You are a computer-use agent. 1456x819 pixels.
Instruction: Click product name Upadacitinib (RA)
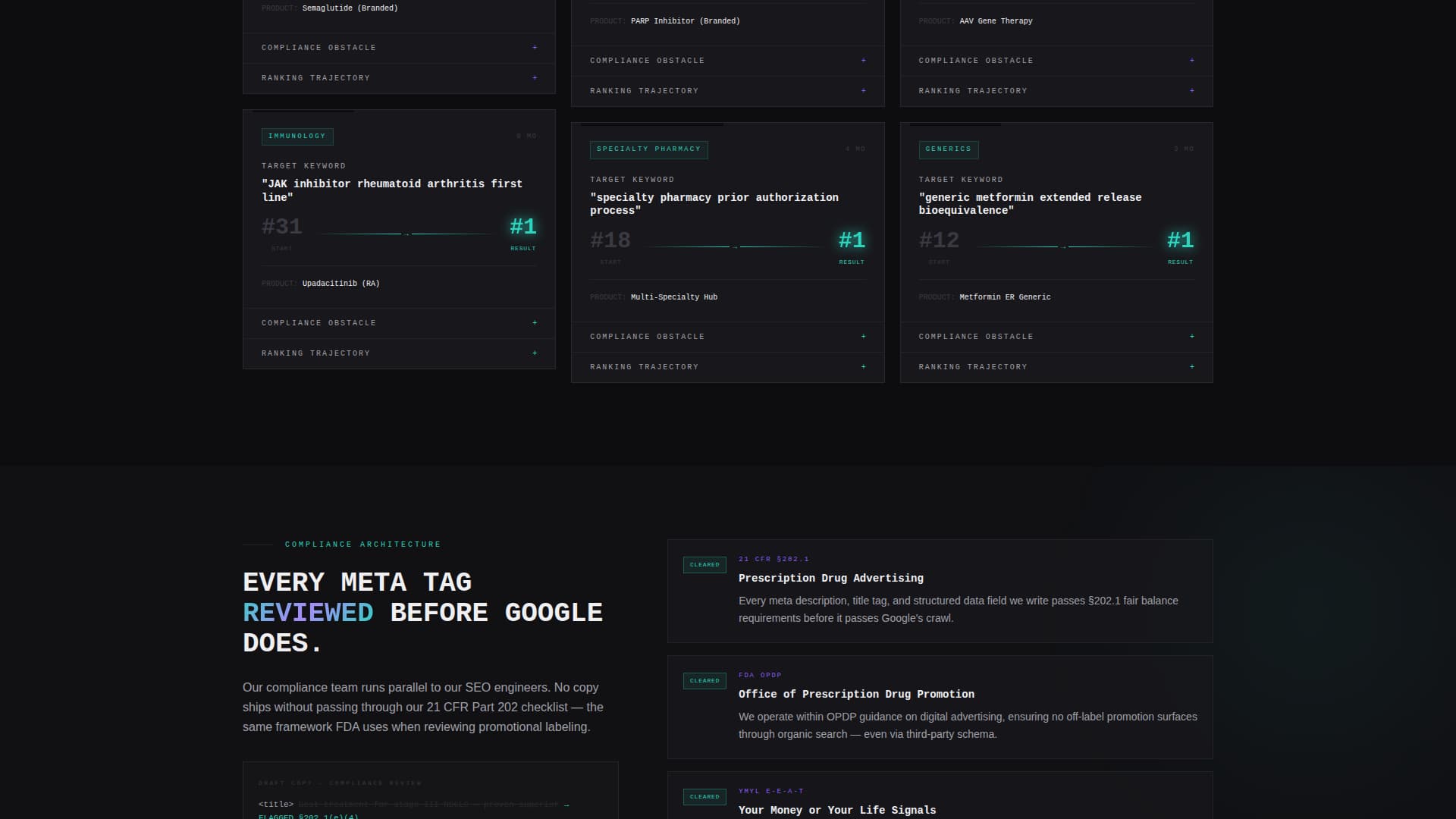[340, 284]
